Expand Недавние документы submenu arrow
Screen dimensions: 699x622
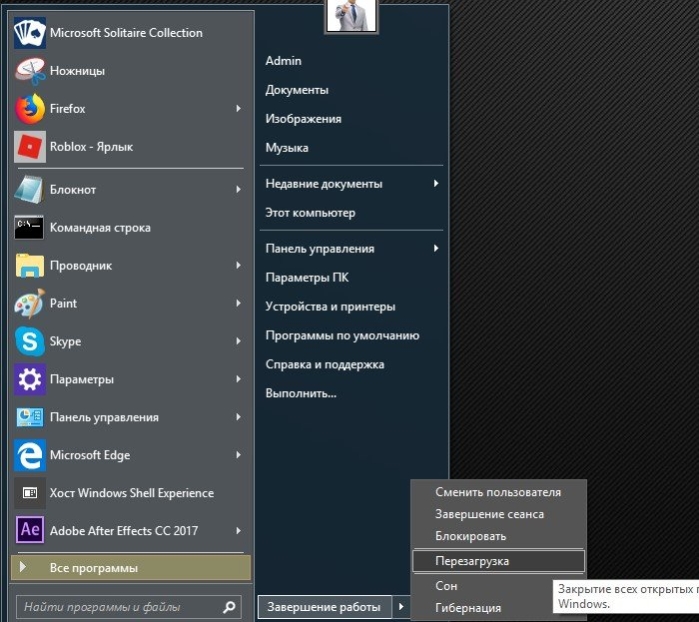pyautogui.click(x=436, y=183)
